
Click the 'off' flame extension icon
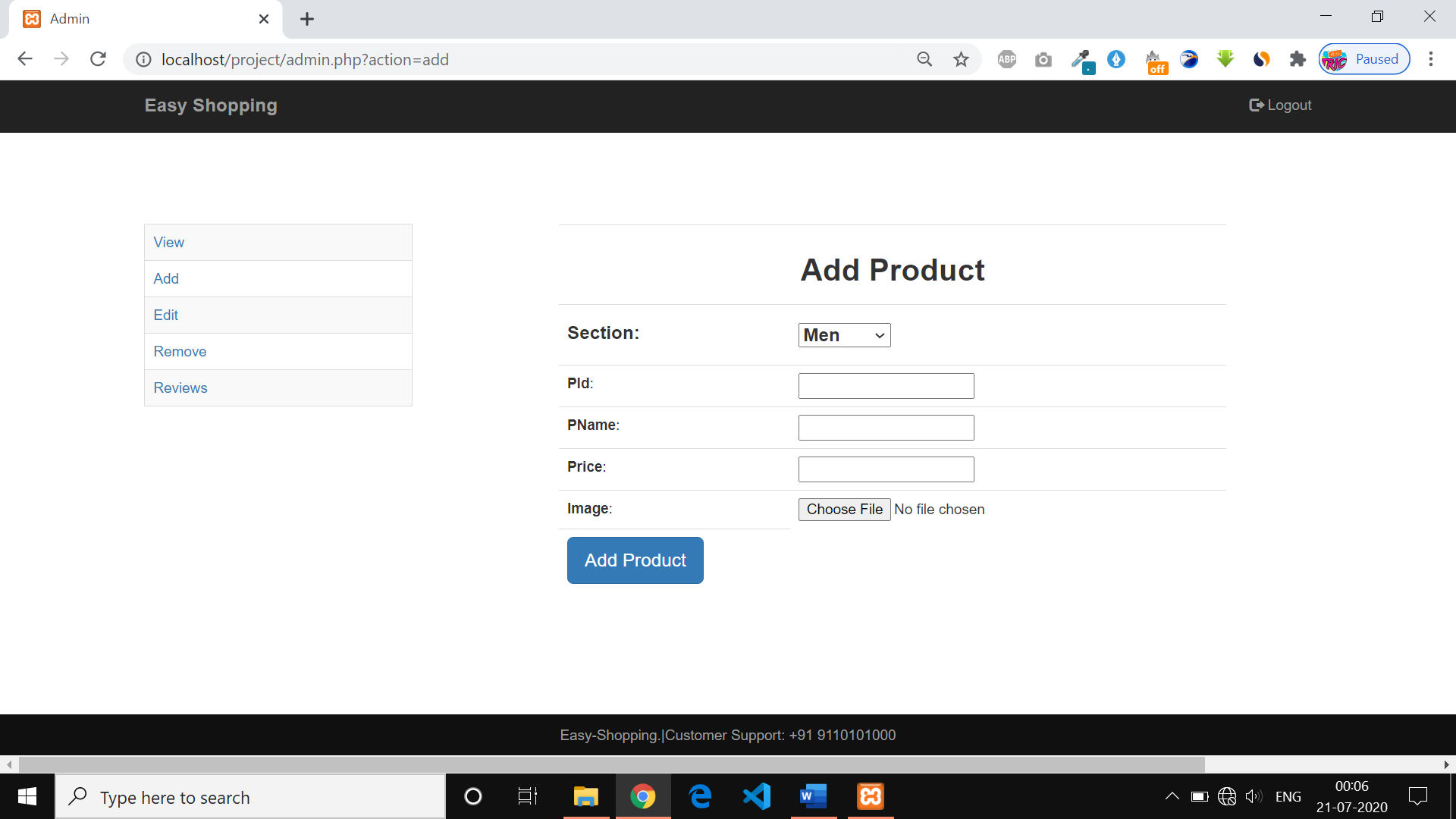pyautogui.click(x=1155, y=59)
